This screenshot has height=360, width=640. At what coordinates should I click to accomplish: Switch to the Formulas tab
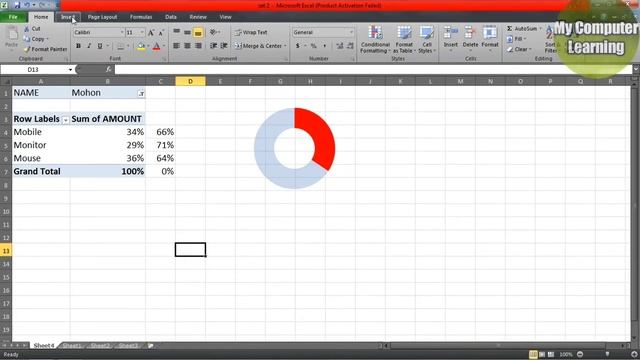click(141, 17)
